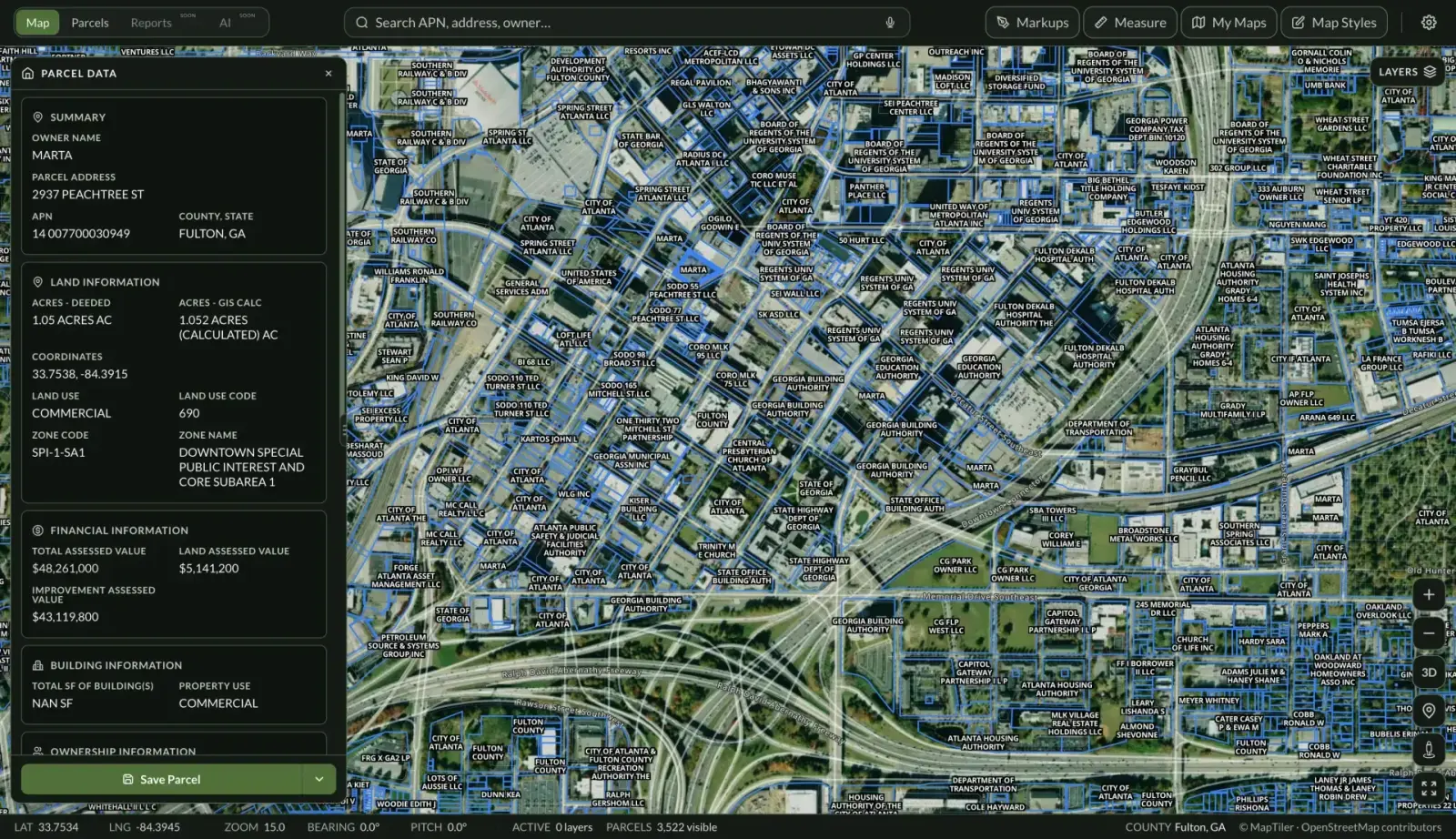Click total assessed value $48,261,000
1456x839 pixels.
tap(66, 569)
